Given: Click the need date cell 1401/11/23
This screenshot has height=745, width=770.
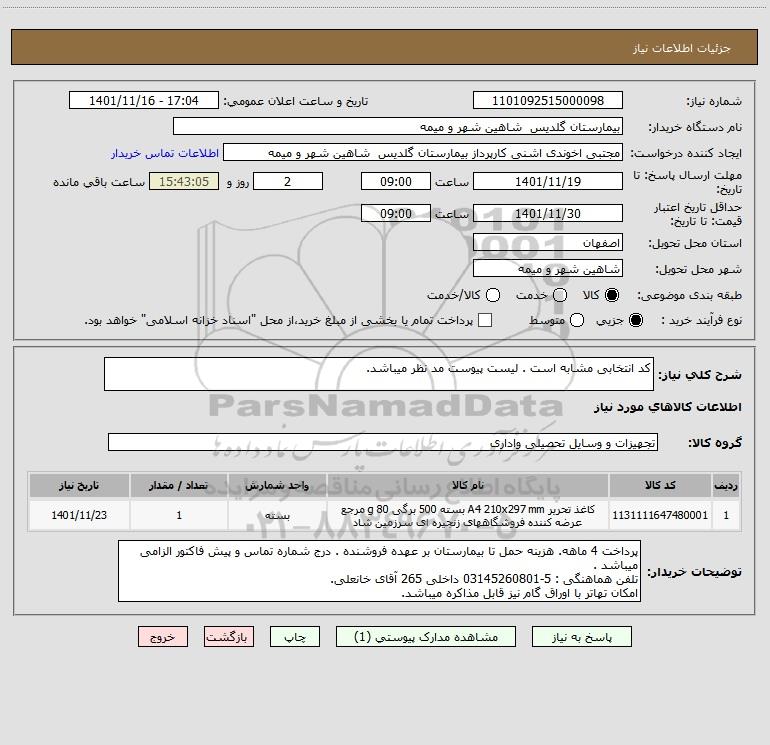Looking at the screenshot, I should (79, 515).
